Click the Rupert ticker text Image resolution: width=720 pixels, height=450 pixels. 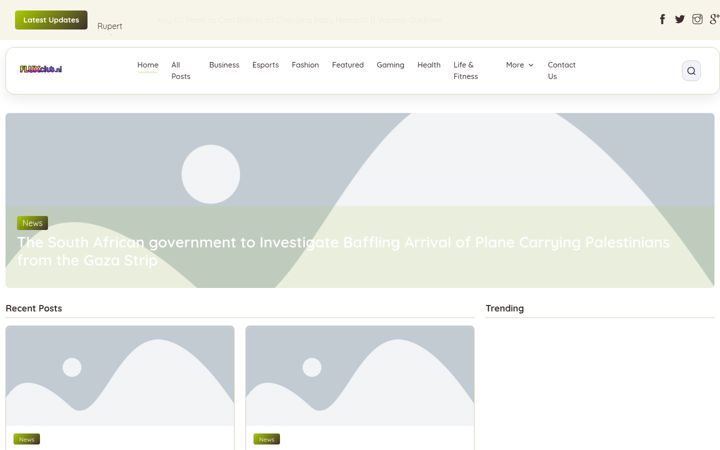coord(110,26)
